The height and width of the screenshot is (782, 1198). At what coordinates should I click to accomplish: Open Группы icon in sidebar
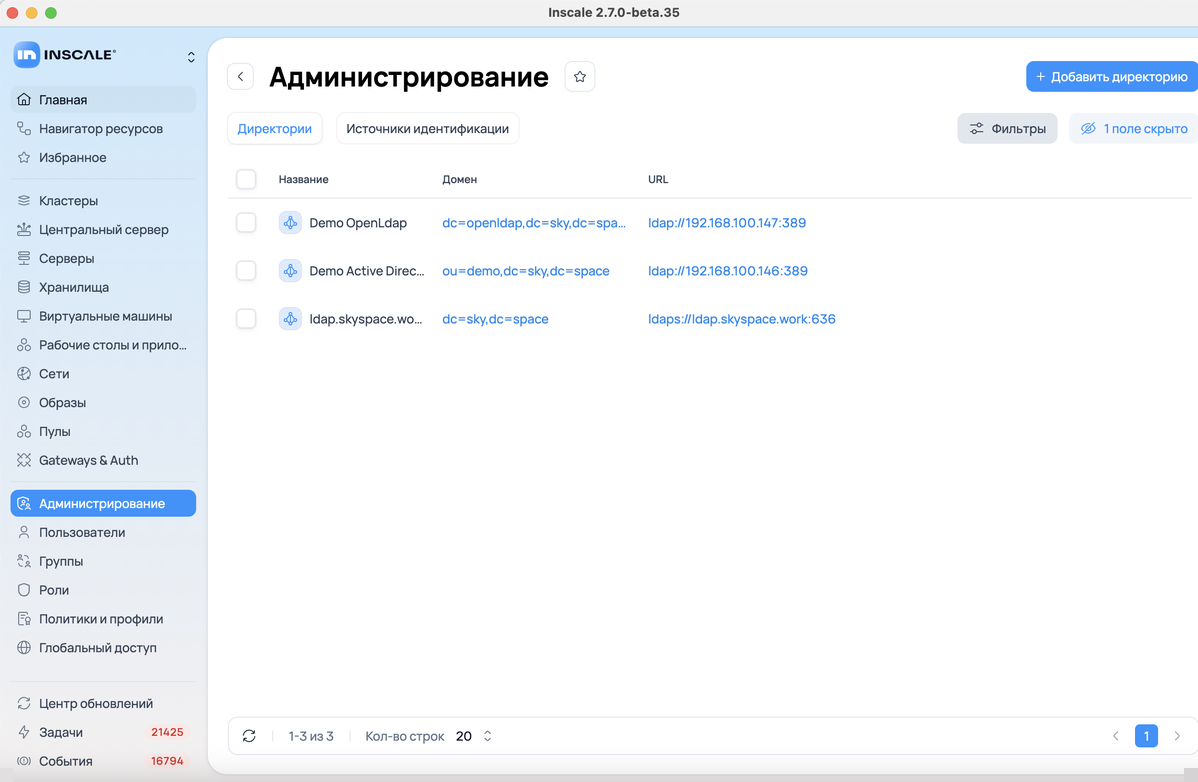[x=24, y=561]
